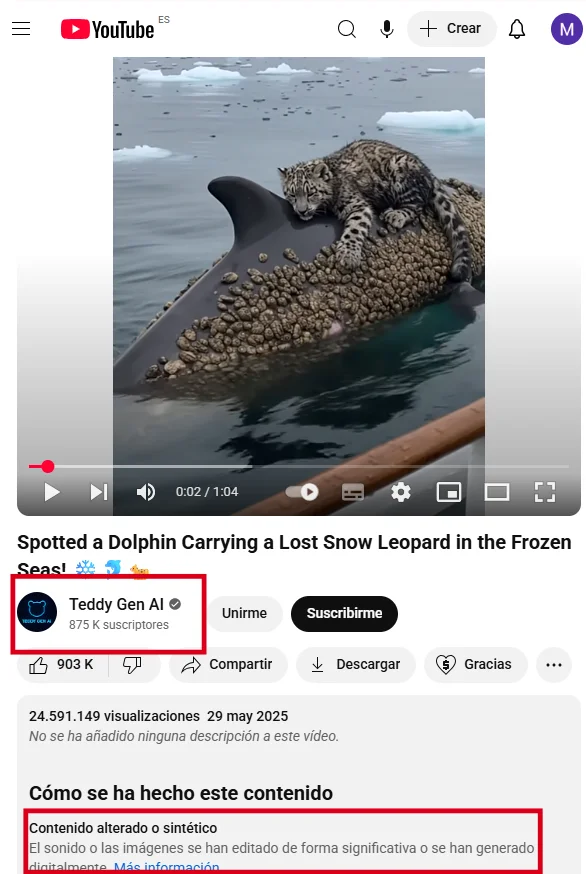
Task: Open the hamburger guide menu
Action: tap(21, 28)
